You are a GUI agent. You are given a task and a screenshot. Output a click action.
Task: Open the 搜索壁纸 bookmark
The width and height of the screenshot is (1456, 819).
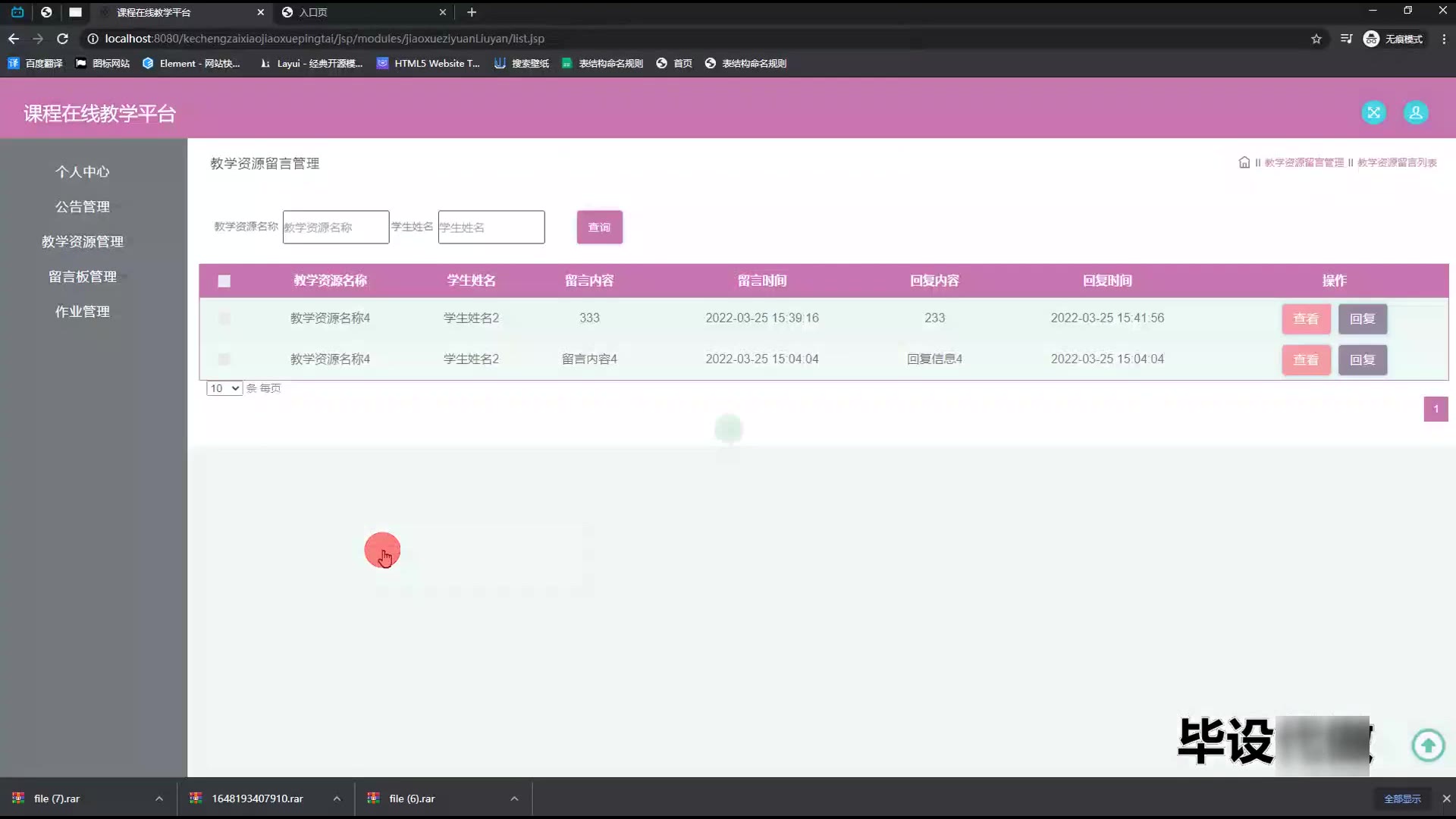point(522,64)
